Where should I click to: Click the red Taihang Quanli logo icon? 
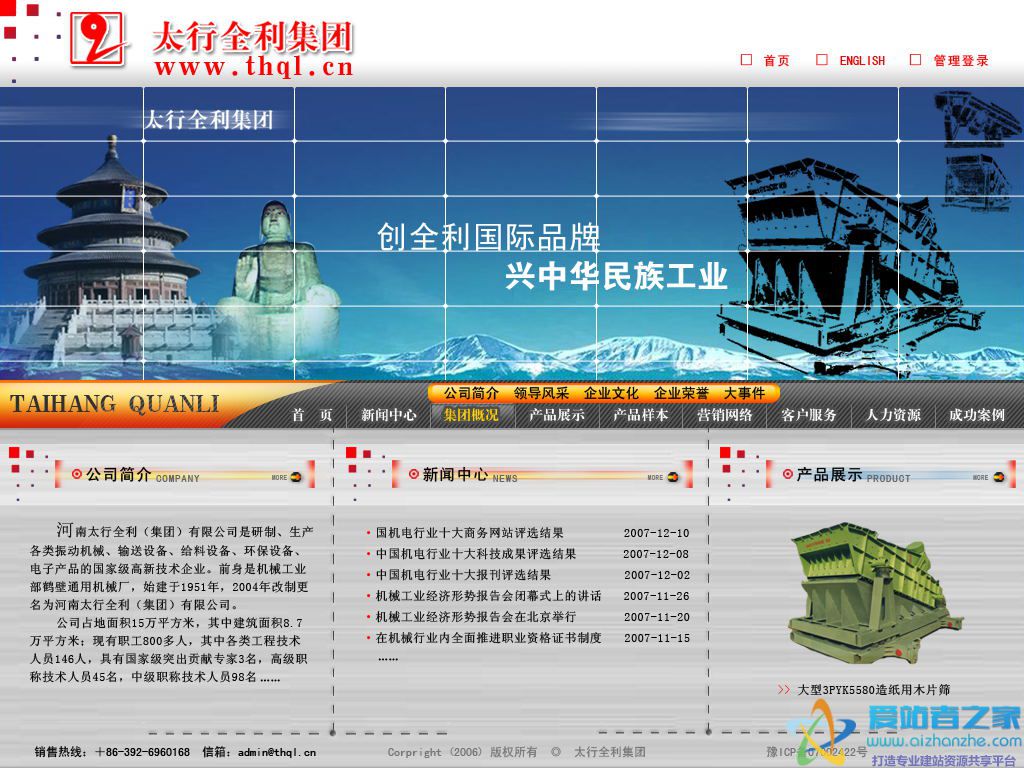pyautogui.click(x=97, y=40)
